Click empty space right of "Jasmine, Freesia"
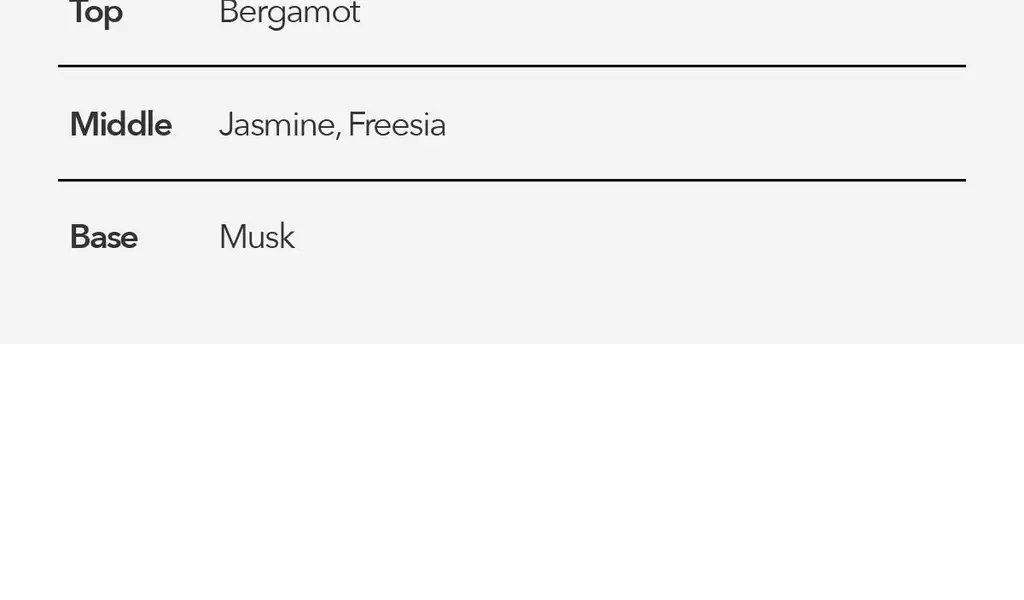This screenshot has height=600, width=1024. tap(706, 124)
